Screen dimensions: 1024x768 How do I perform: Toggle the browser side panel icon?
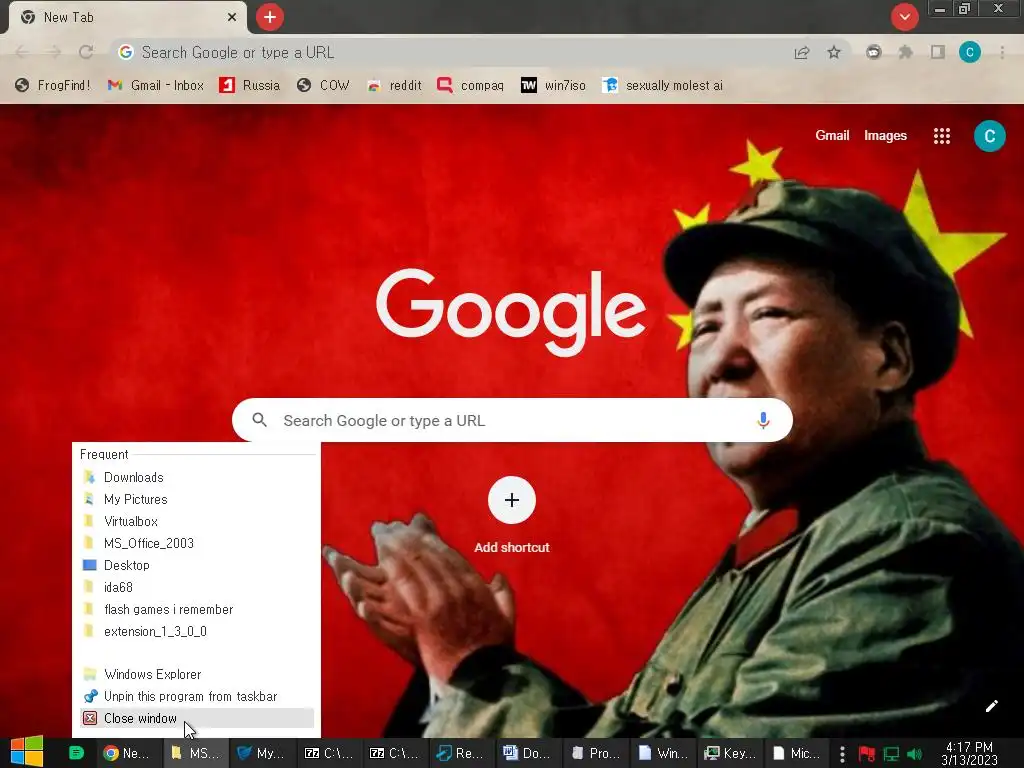tap(938, 52)
